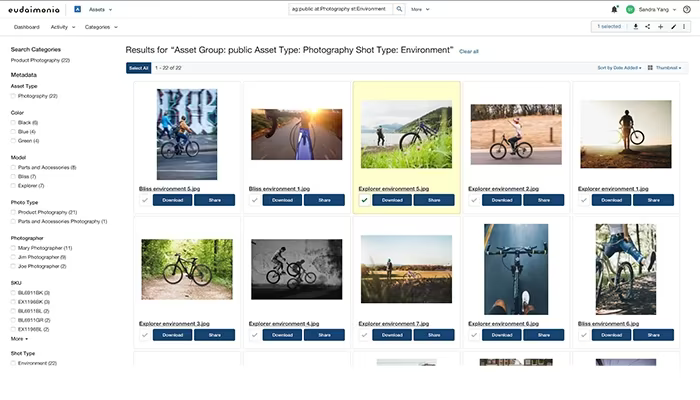This screenshot has height=400, width=700.
Task: Select Bliss environment 5.jpg checkmark
Action: (x=145, y=200)
